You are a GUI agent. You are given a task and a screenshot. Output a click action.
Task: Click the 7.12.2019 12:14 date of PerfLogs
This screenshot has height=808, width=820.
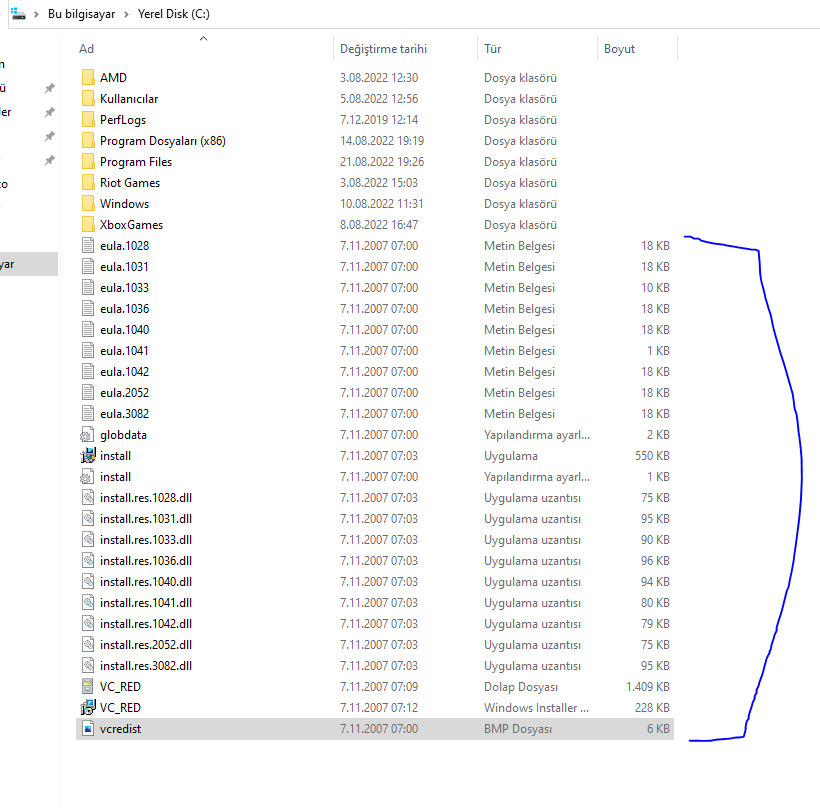[x=379, y=120]
